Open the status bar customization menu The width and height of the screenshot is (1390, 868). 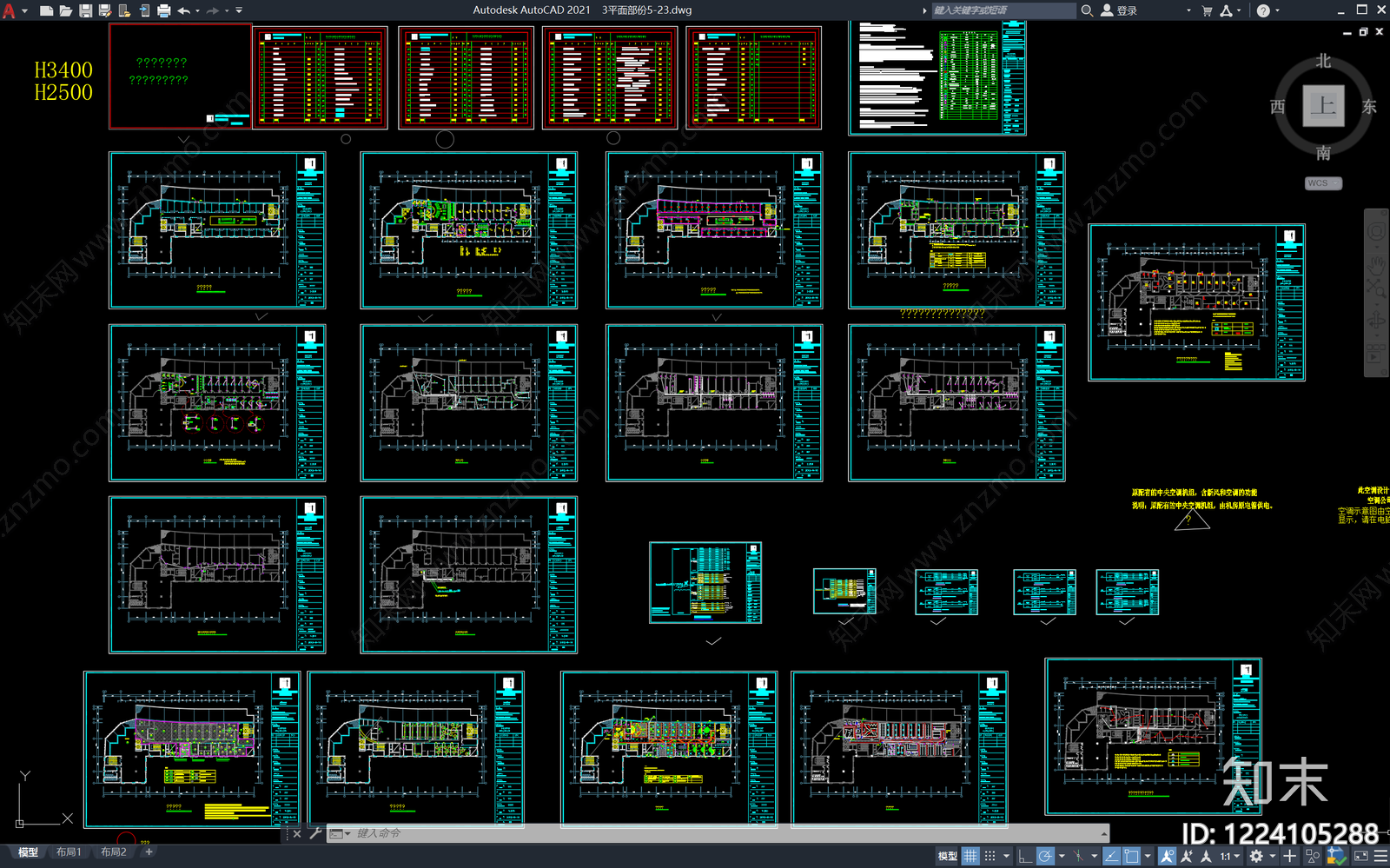pyautogui.click(x=1380, y=856)
